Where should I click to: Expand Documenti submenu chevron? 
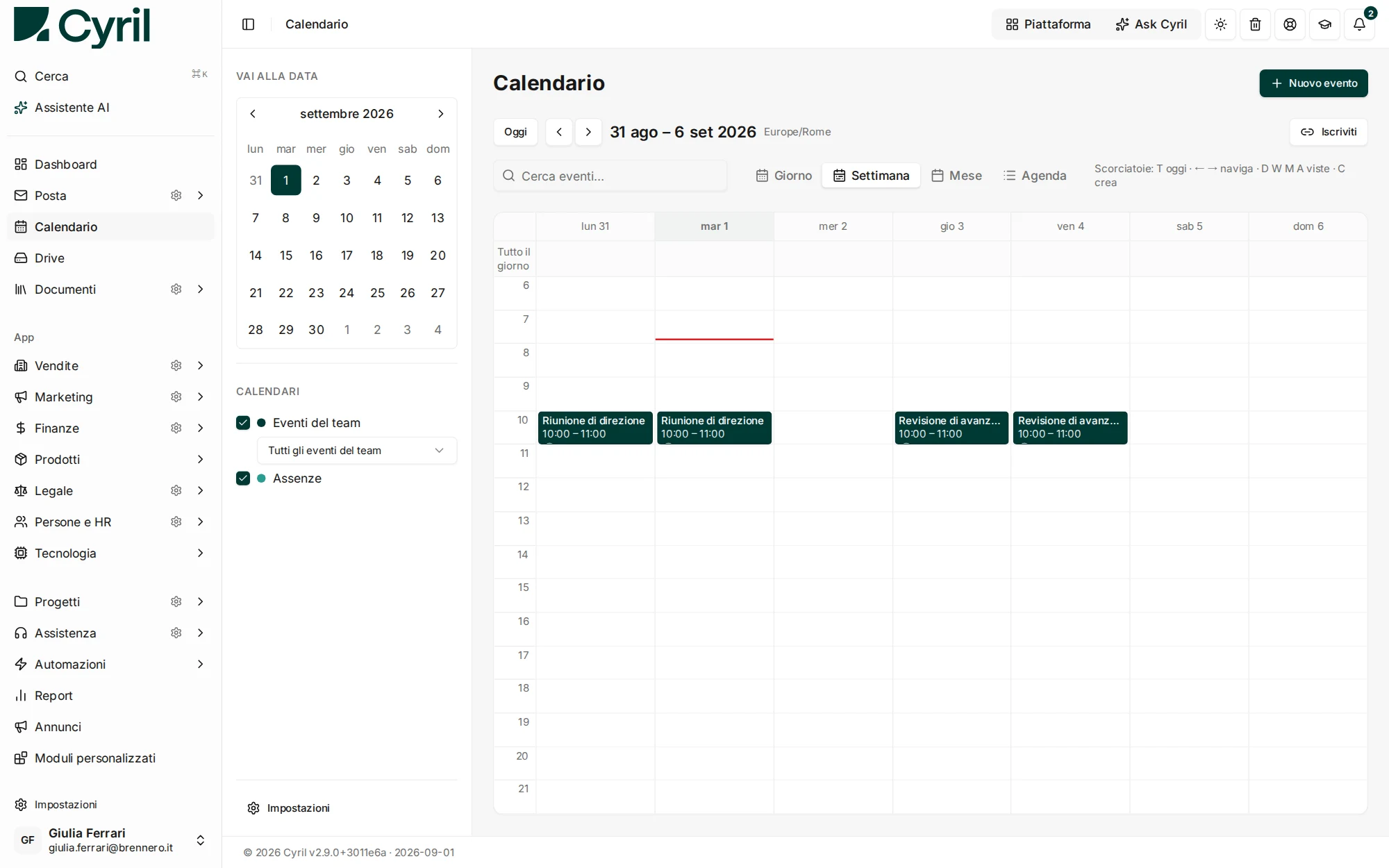click(201, 290)
